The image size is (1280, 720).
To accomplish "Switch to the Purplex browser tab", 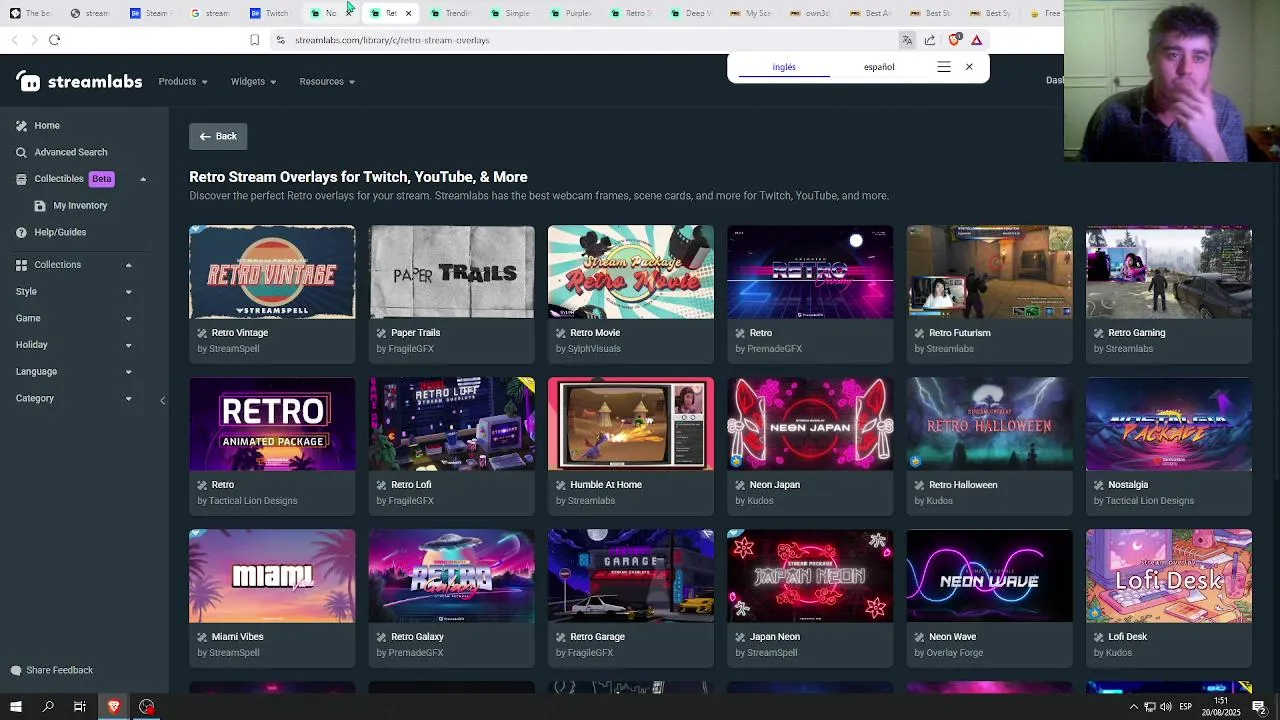I will point(570,13).
